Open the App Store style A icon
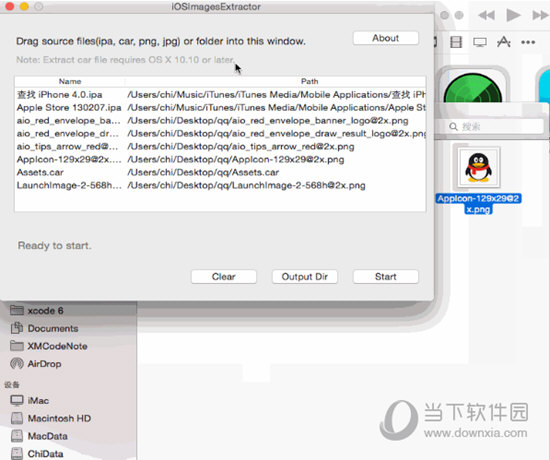 [504, 42]
